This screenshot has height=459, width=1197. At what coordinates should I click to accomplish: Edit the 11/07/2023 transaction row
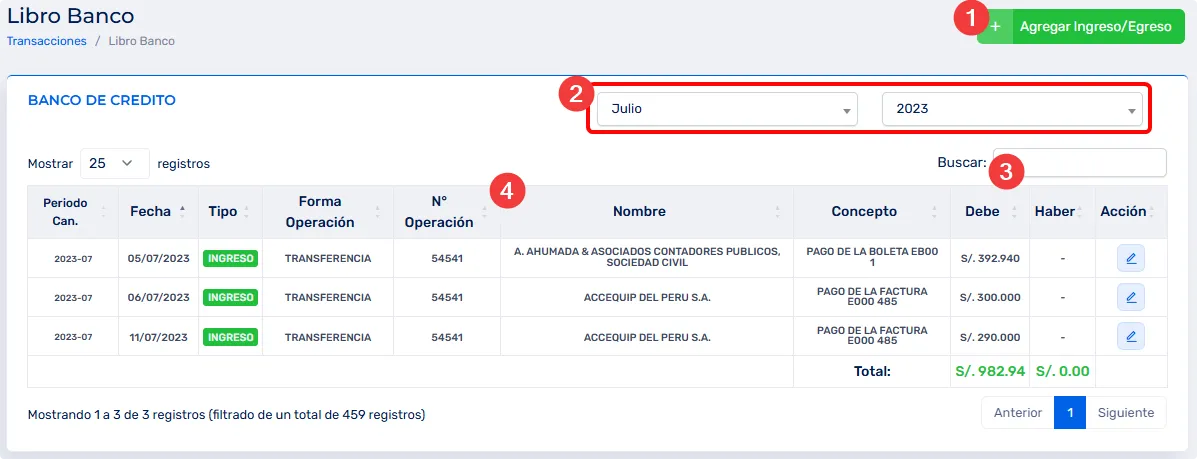[1130, 337]
